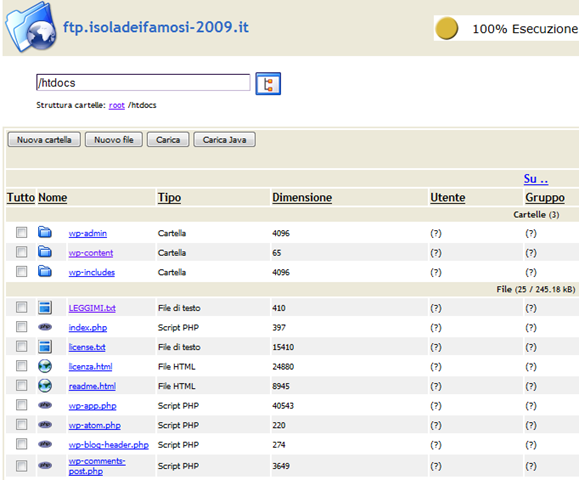Open the licenza.html file link

point(90,367)
